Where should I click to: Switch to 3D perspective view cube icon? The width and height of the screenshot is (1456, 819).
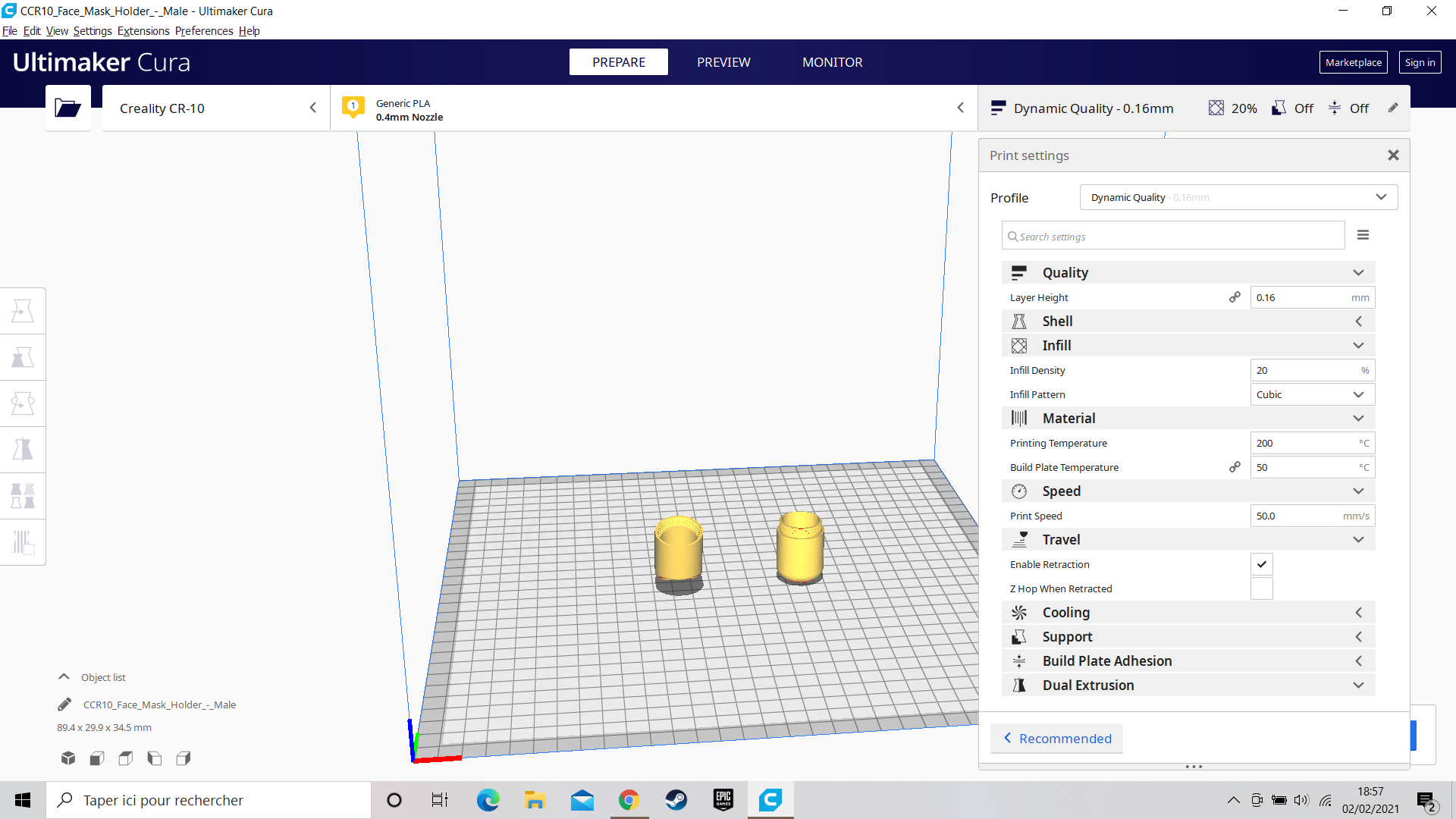pyautogui.click(x=68, y=758)
